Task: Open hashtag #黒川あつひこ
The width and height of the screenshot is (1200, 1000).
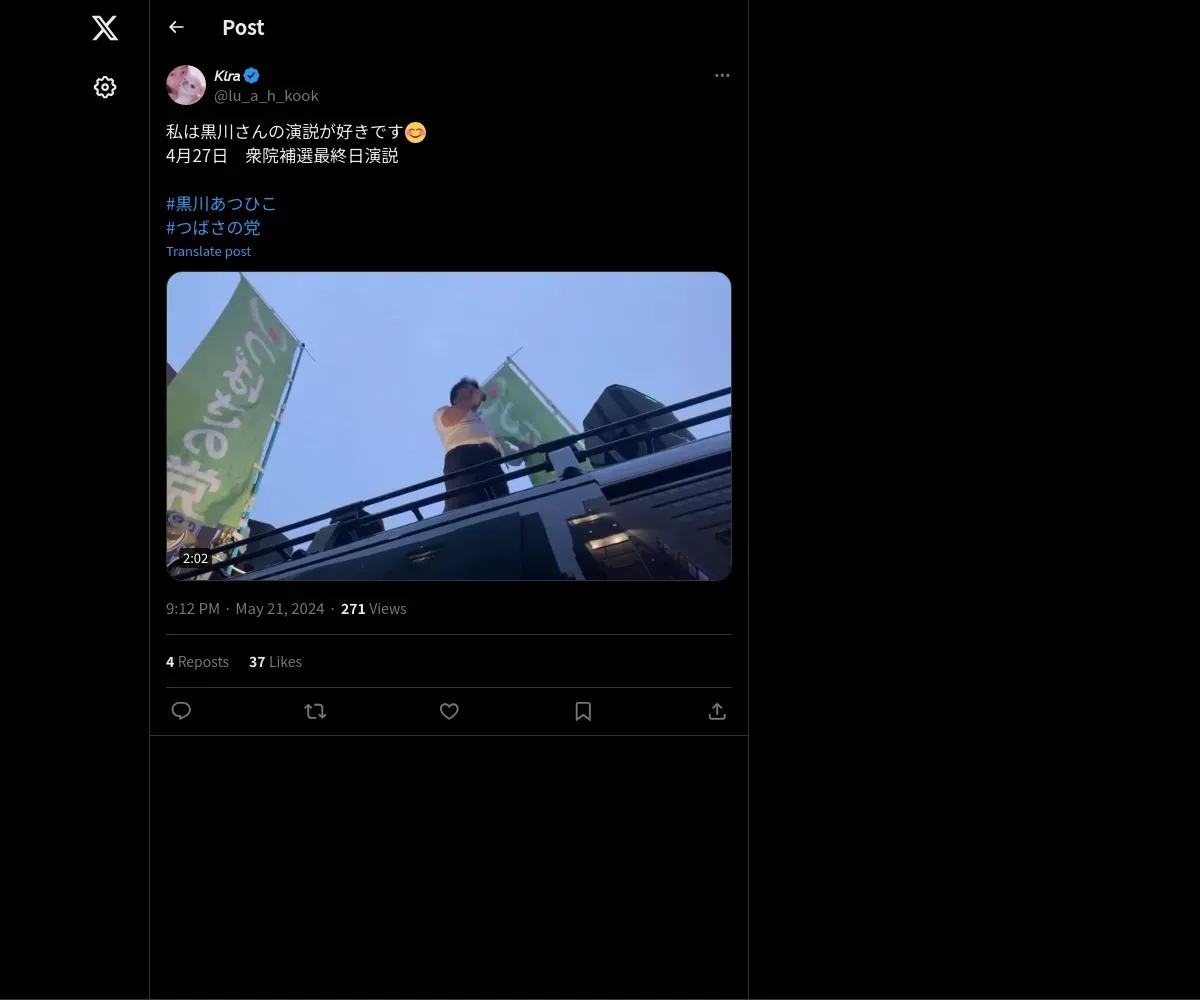Action: 221,203
